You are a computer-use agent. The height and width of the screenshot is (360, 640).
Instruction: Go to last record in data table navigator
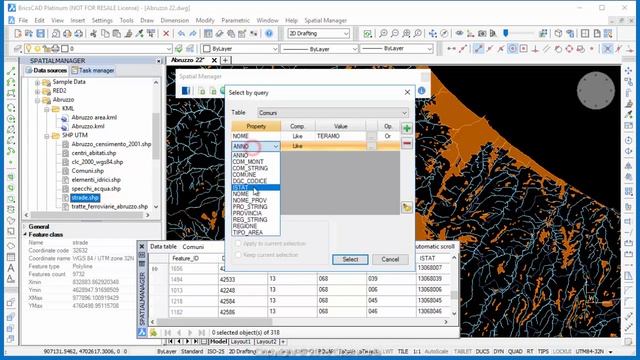(x=201, y=333)
